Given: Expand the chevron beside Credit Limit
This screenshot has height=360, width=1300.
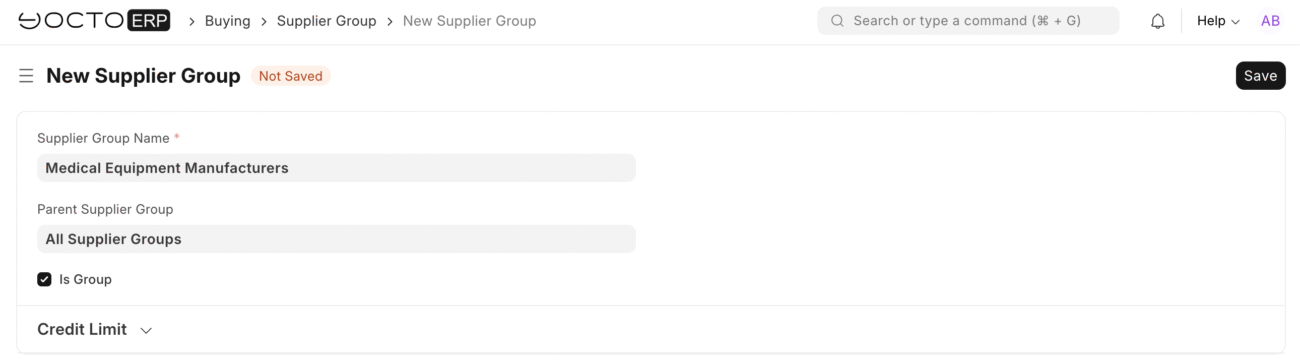Looking at the screenshot, I should (146, 330).
